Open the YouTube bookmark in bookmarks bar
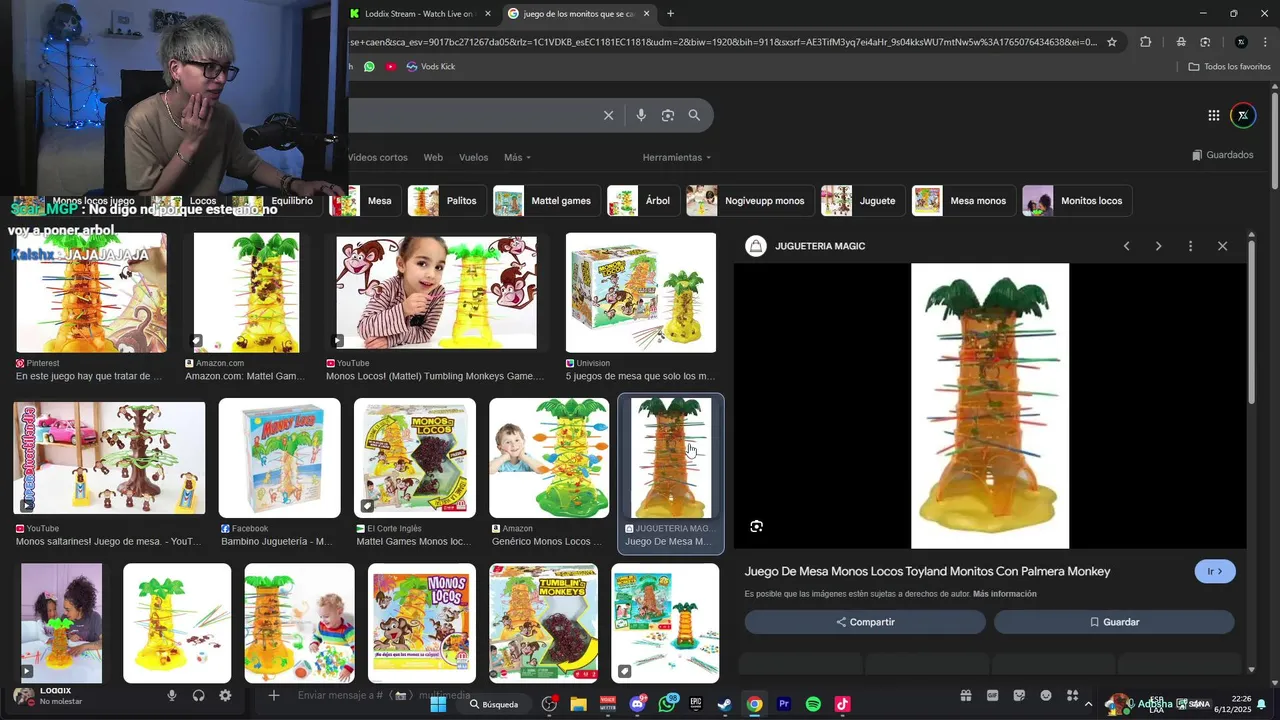This screenshot has height=720, width=1280. pyautogui.click(x=391, y=66)
